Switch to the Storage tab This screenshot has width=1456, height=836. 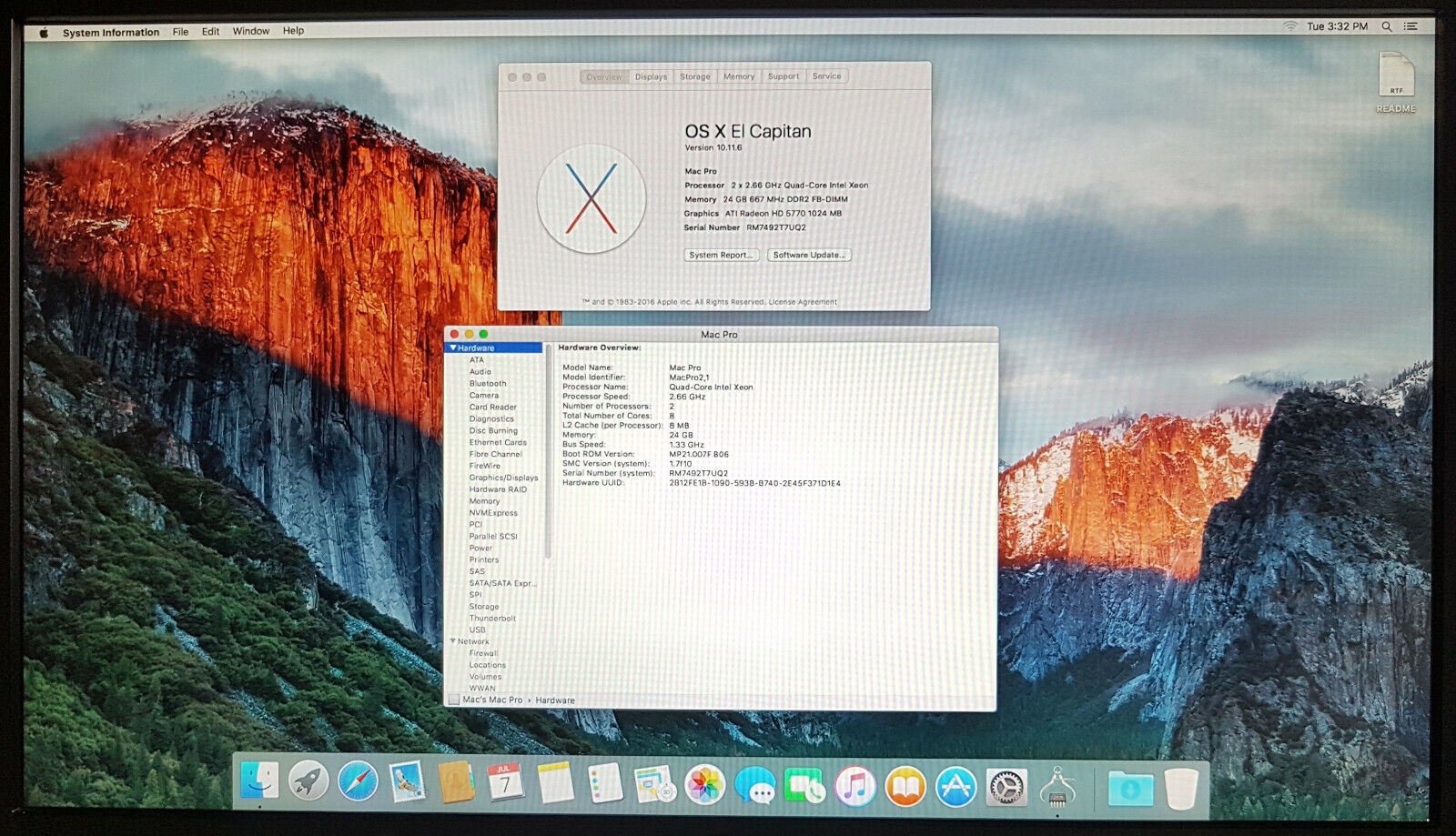click(x=695, y=76)
